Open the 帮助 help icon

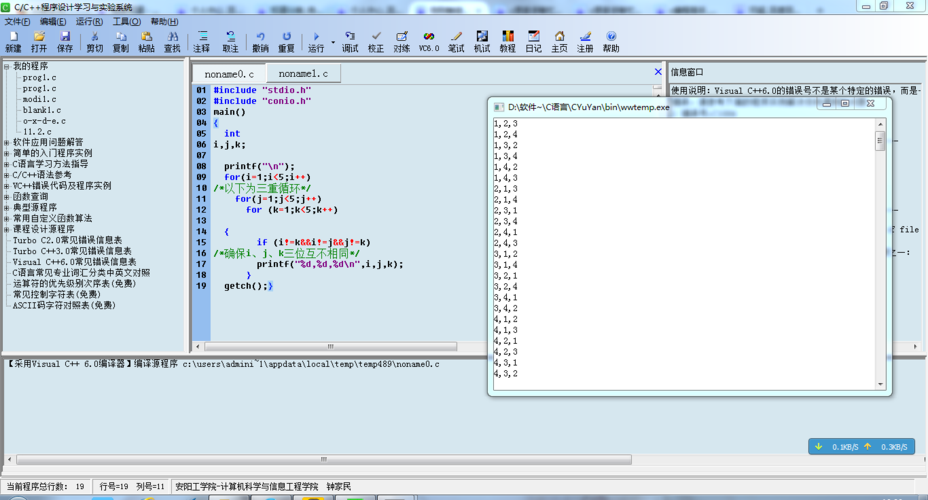point(611,41)
